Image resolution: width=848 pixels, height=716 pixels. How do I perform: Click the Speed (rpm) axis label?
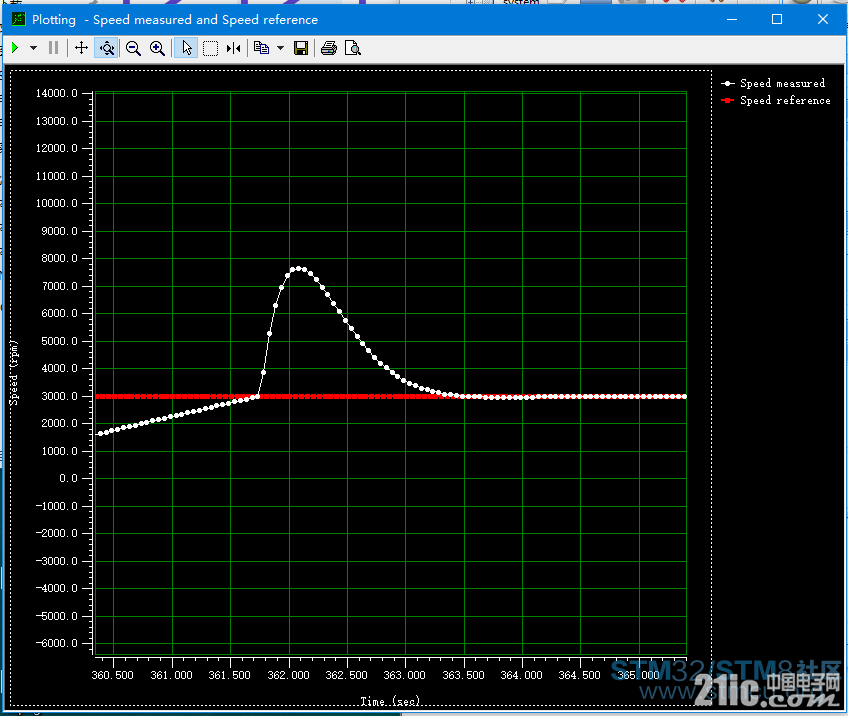(x=14, y=373)
